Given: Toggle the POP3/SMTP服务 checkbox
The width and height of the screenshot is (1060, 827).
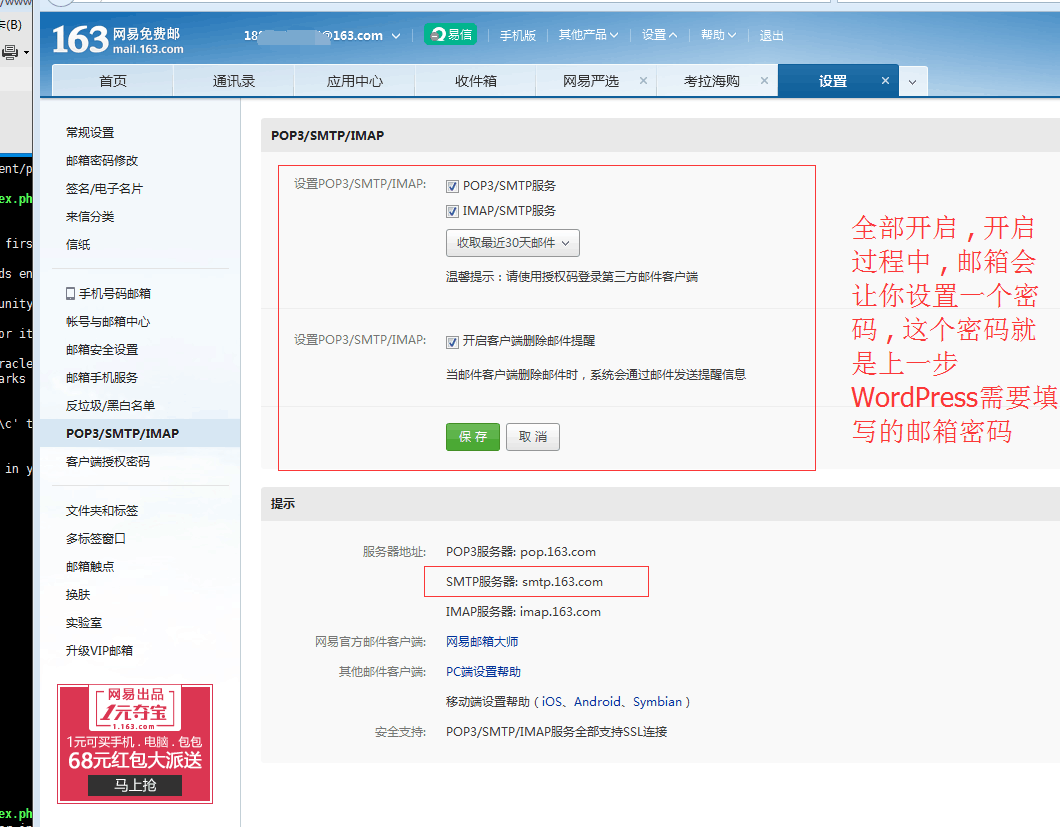Looking at the screenshot, I should point(452,187).
